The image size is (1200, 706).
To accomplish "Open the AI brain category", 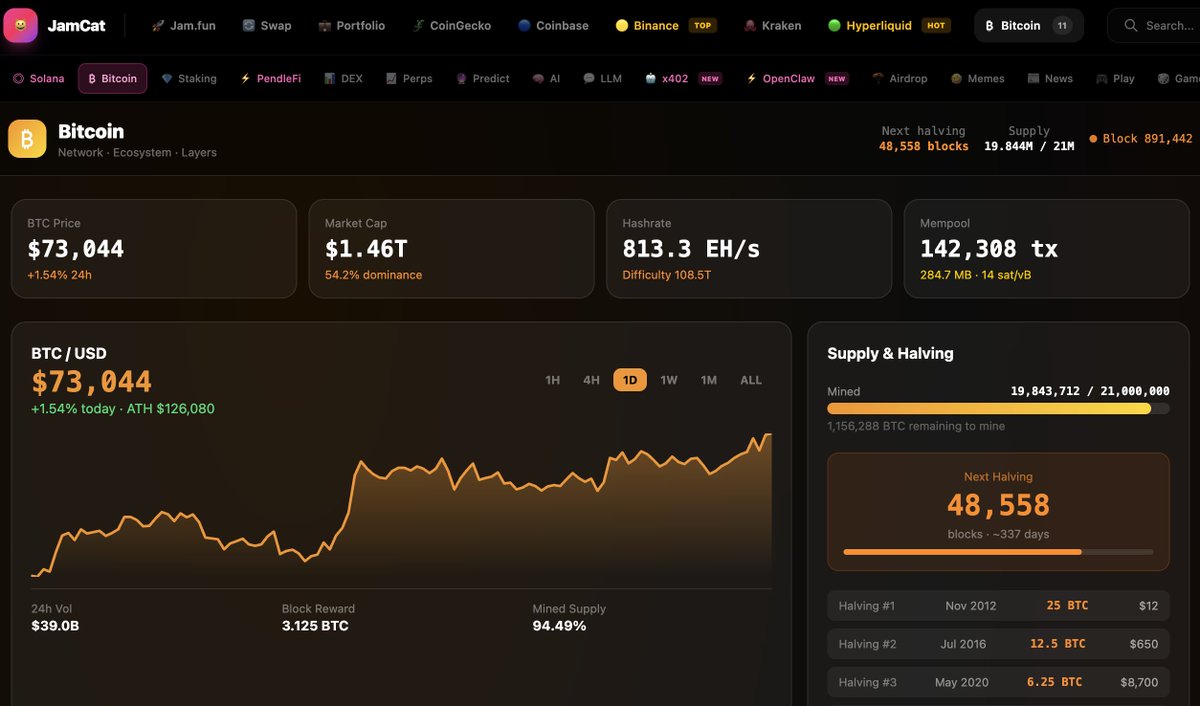I will [x=547, y=78].
